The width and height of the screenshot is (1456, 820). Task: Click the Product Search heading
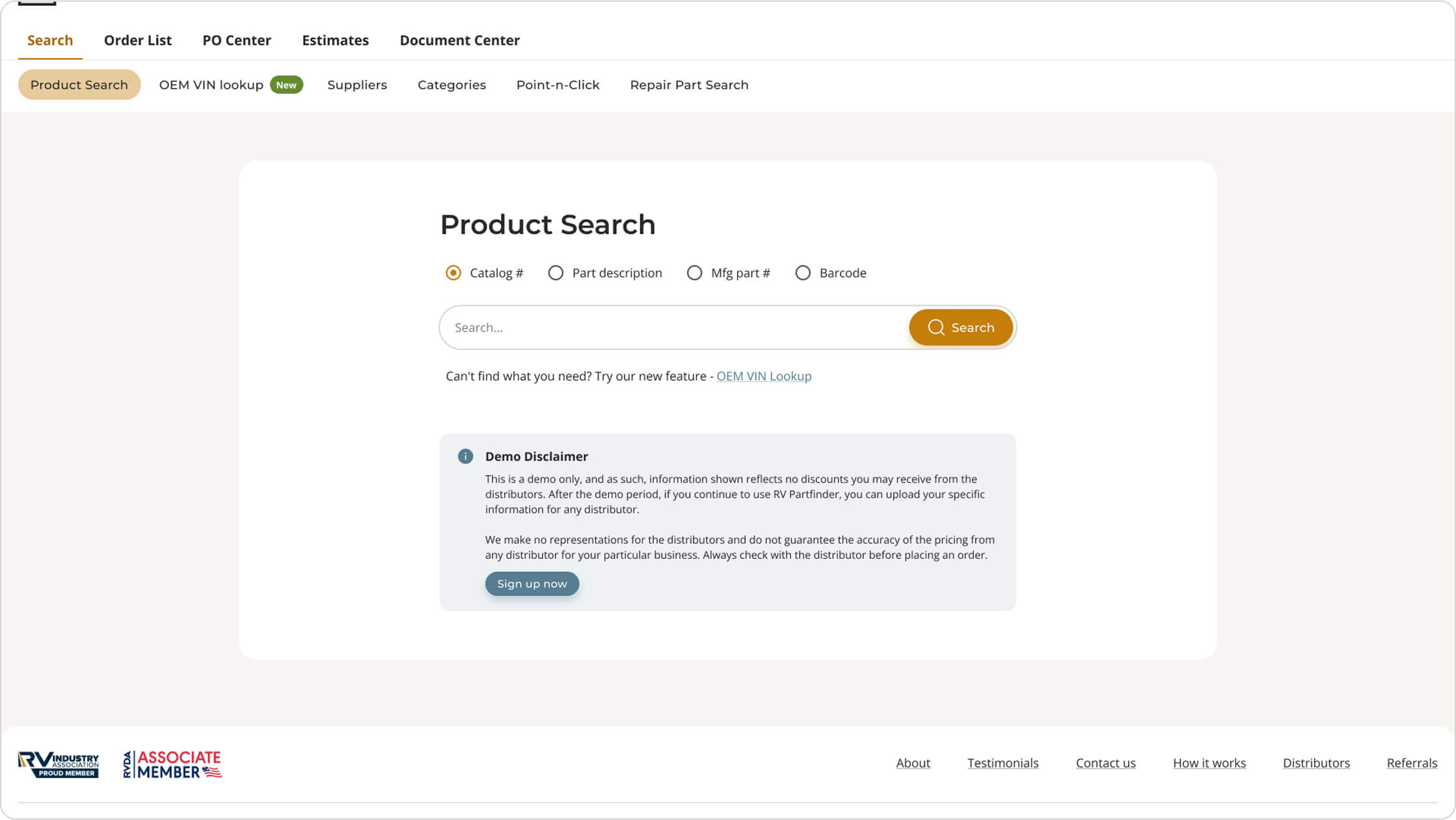coord(548,225)
